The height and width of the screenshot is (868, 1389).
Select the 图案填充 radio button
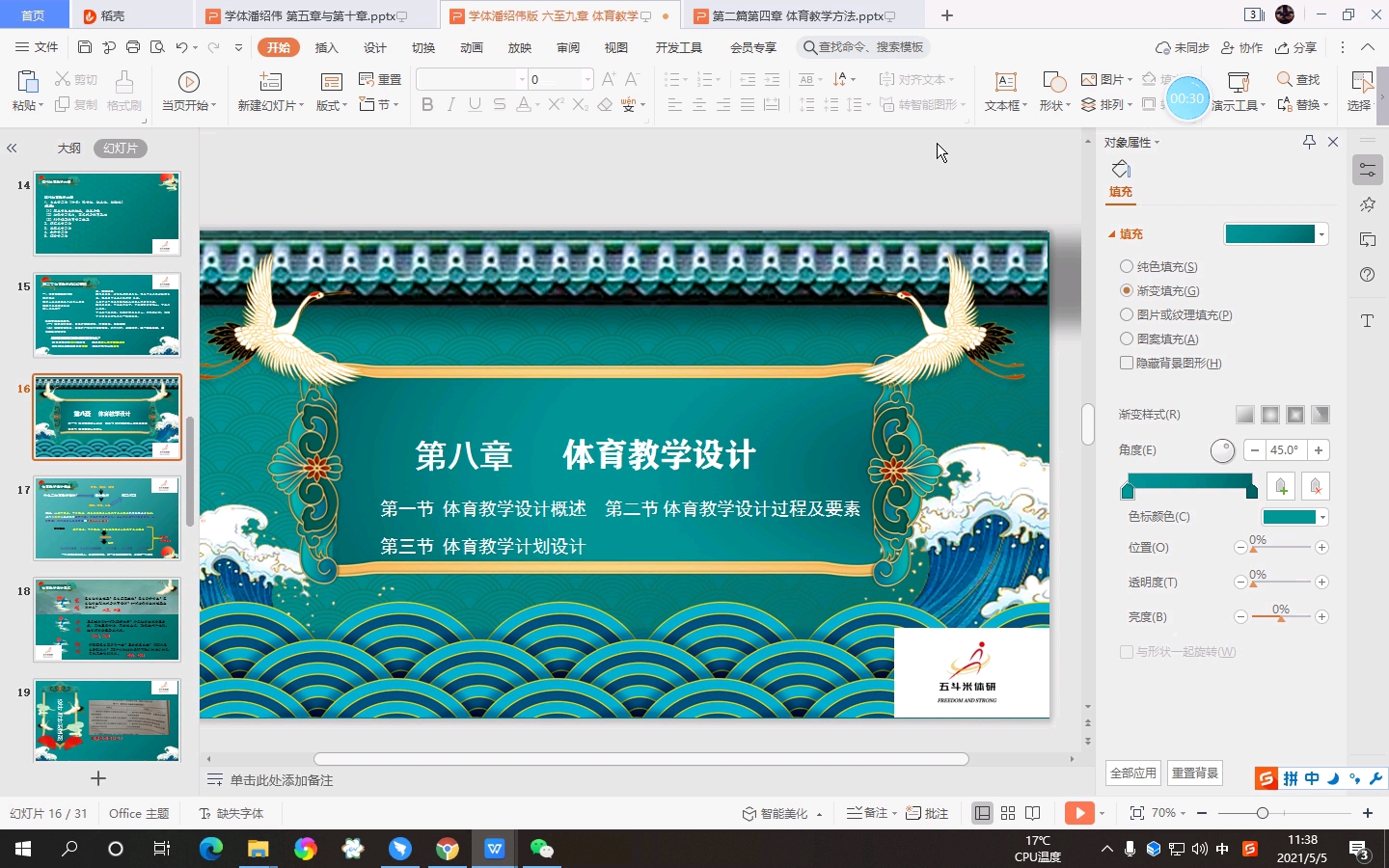coord(1126,339)
